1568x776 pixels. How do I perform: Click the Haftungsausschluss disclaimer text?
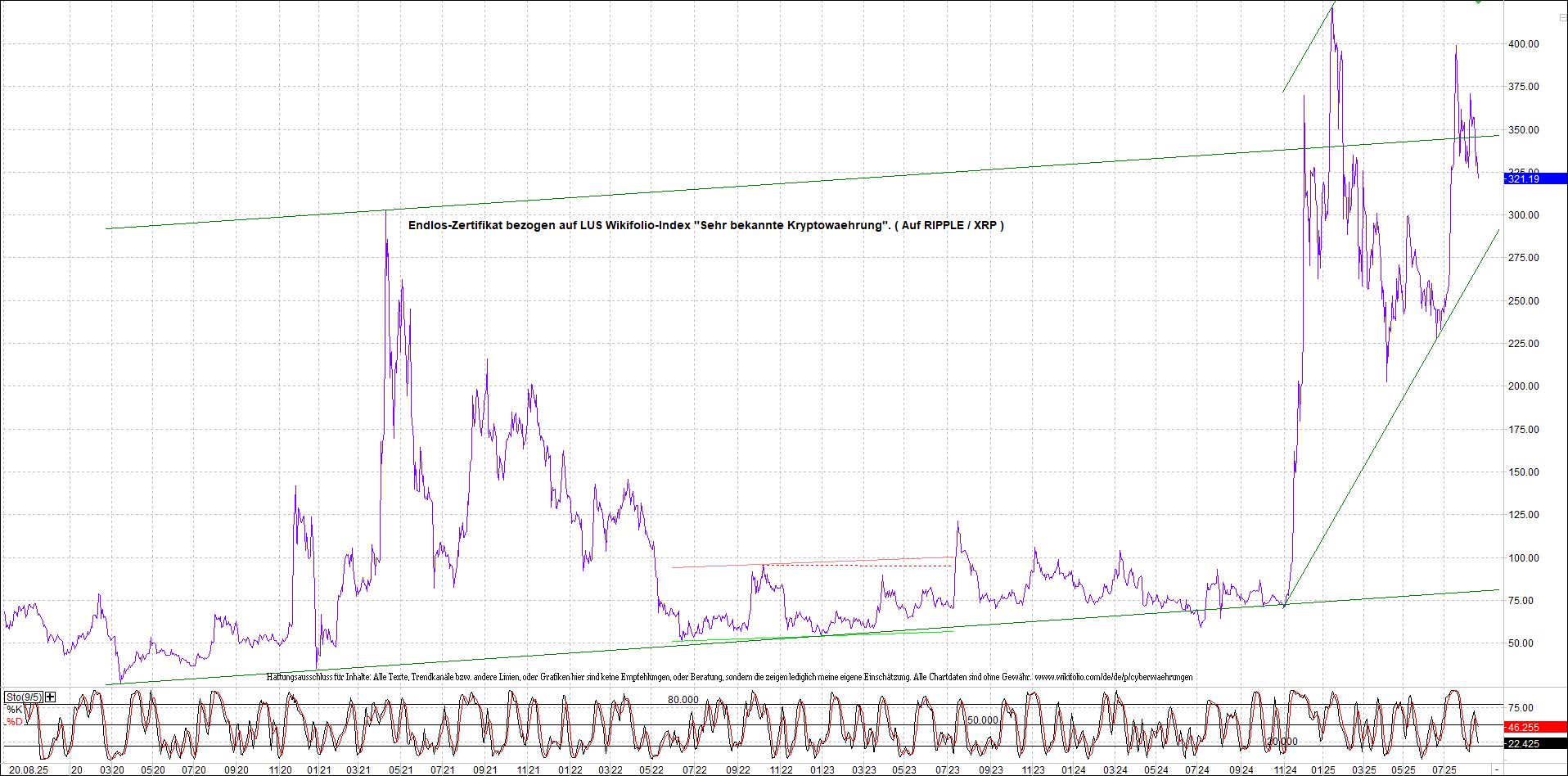click(729, 677)
